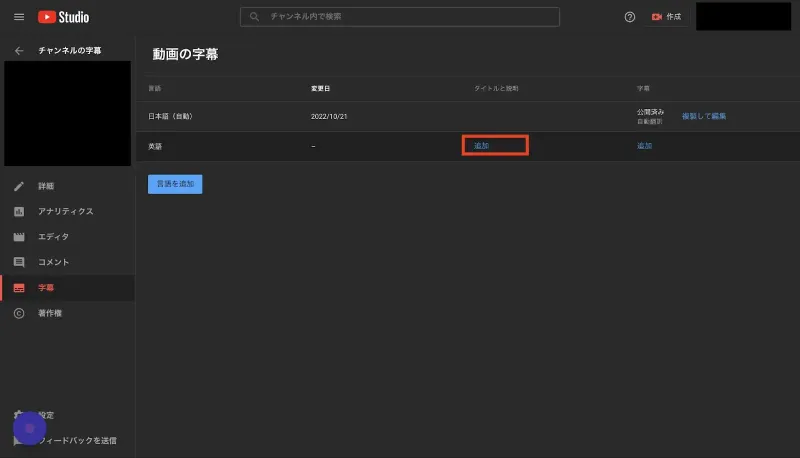The image size is (800, 458).
Task: Click the 英語 language row text
Action: 155,146
